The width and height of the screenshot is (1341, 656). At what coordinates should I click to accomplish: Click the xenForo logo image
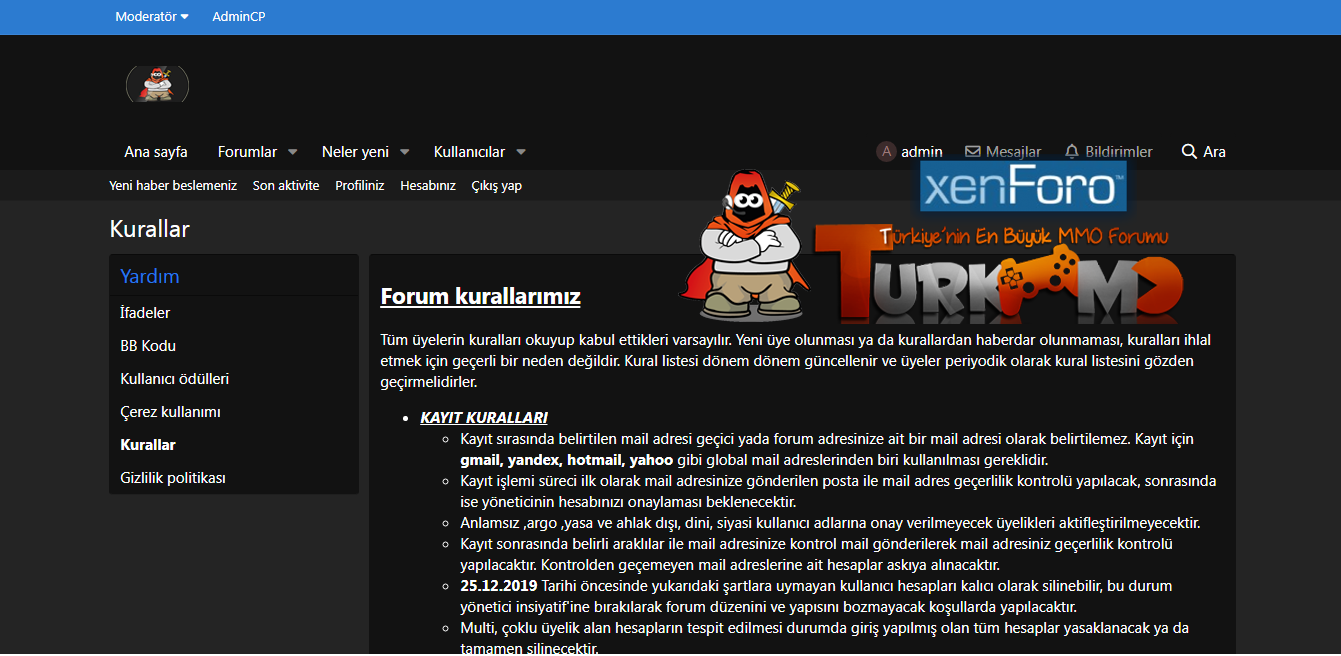[x=1023, y=187]
